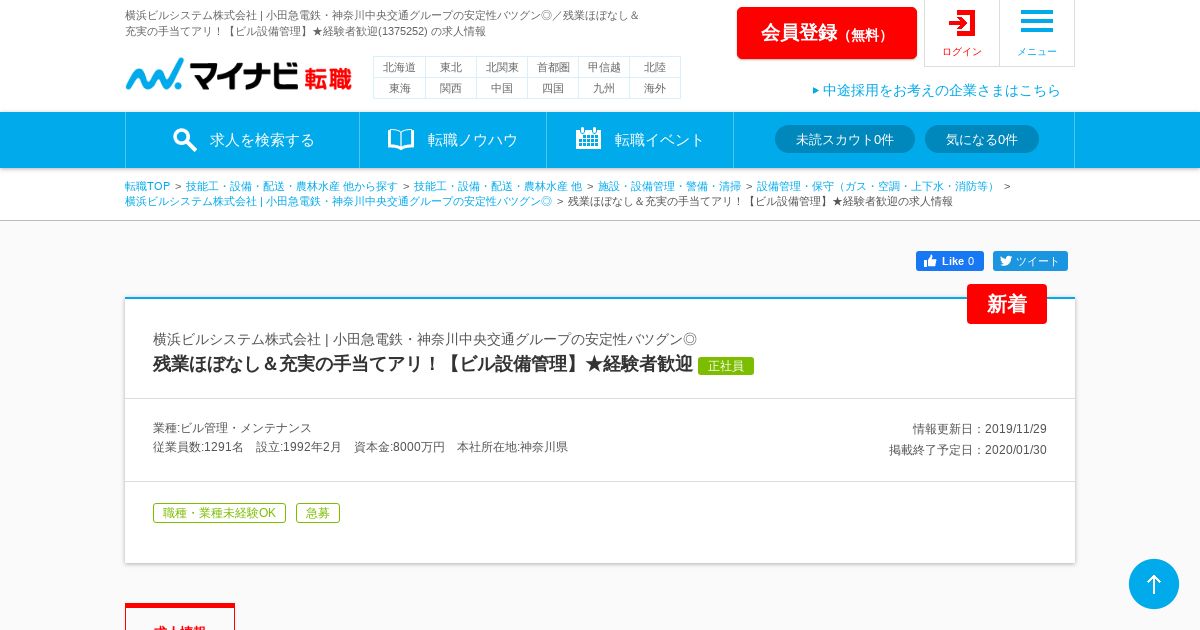Select 九州 region
Viewport: 1200px width, 630px height.
[604, 88]
